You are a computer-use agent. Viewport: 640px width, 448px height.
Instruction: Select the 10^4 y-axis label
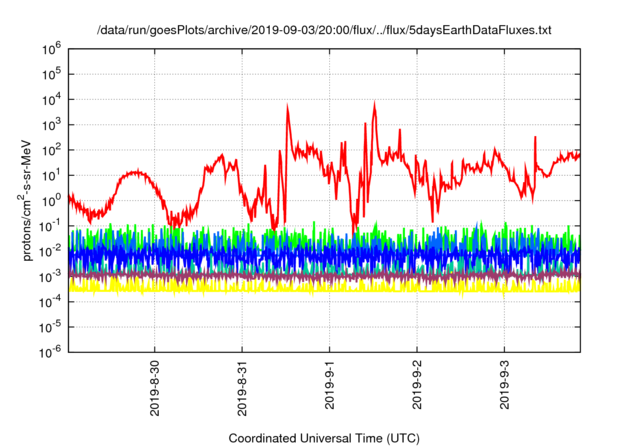pos(51,100)
